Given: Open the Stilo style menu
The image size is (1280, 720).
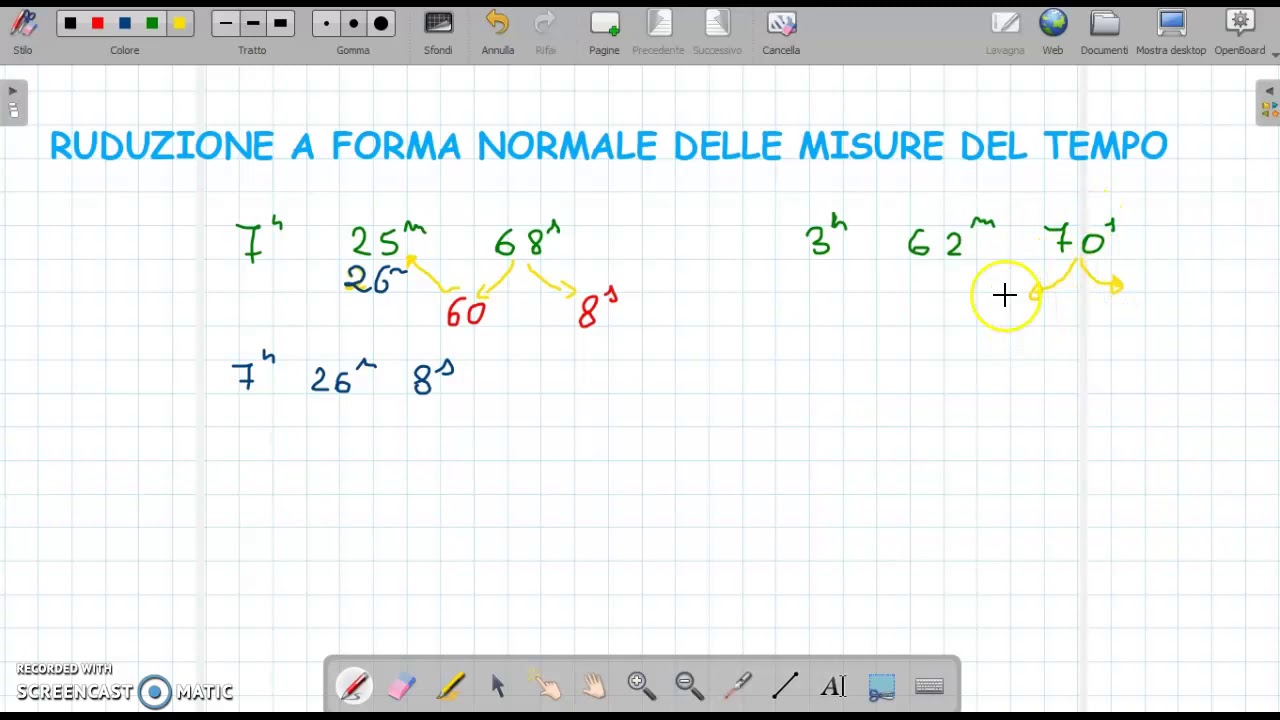Looking at the screenshot, I should pos(23,31).
